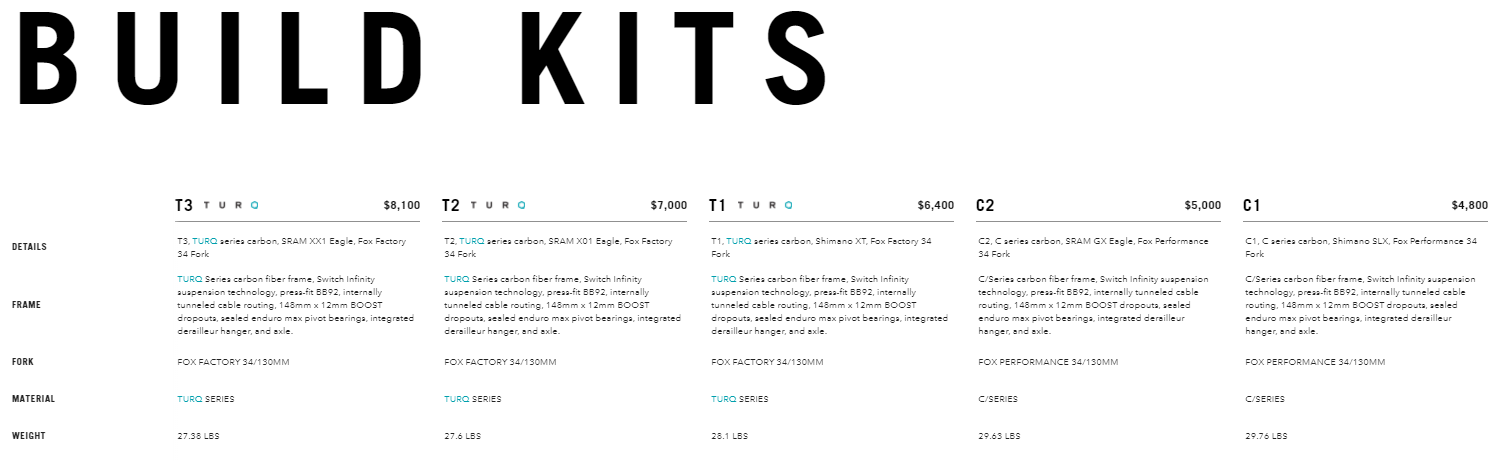
Task: Click the FORK row label
Action: pos(23,362)
